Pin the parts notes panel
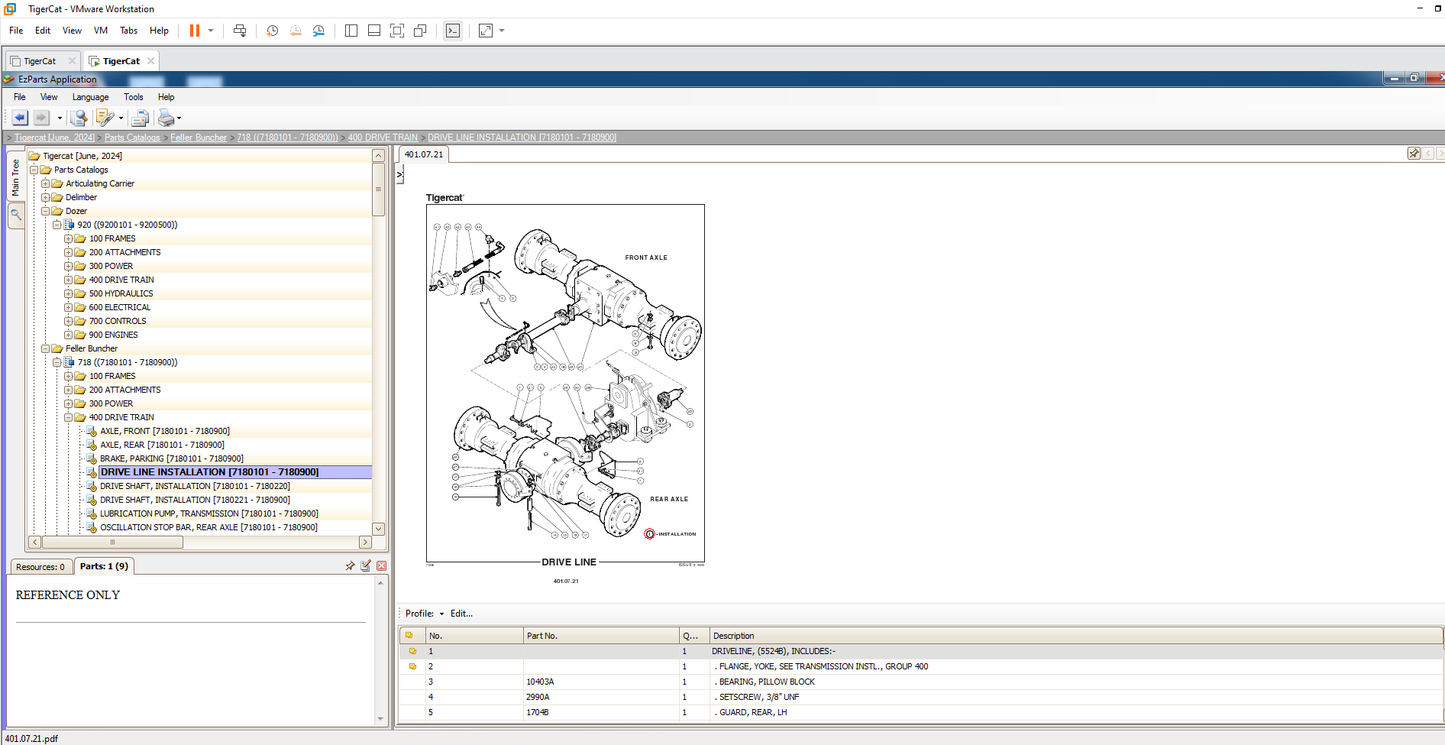Screen dimensions: 1445x745 pos(350,566)
